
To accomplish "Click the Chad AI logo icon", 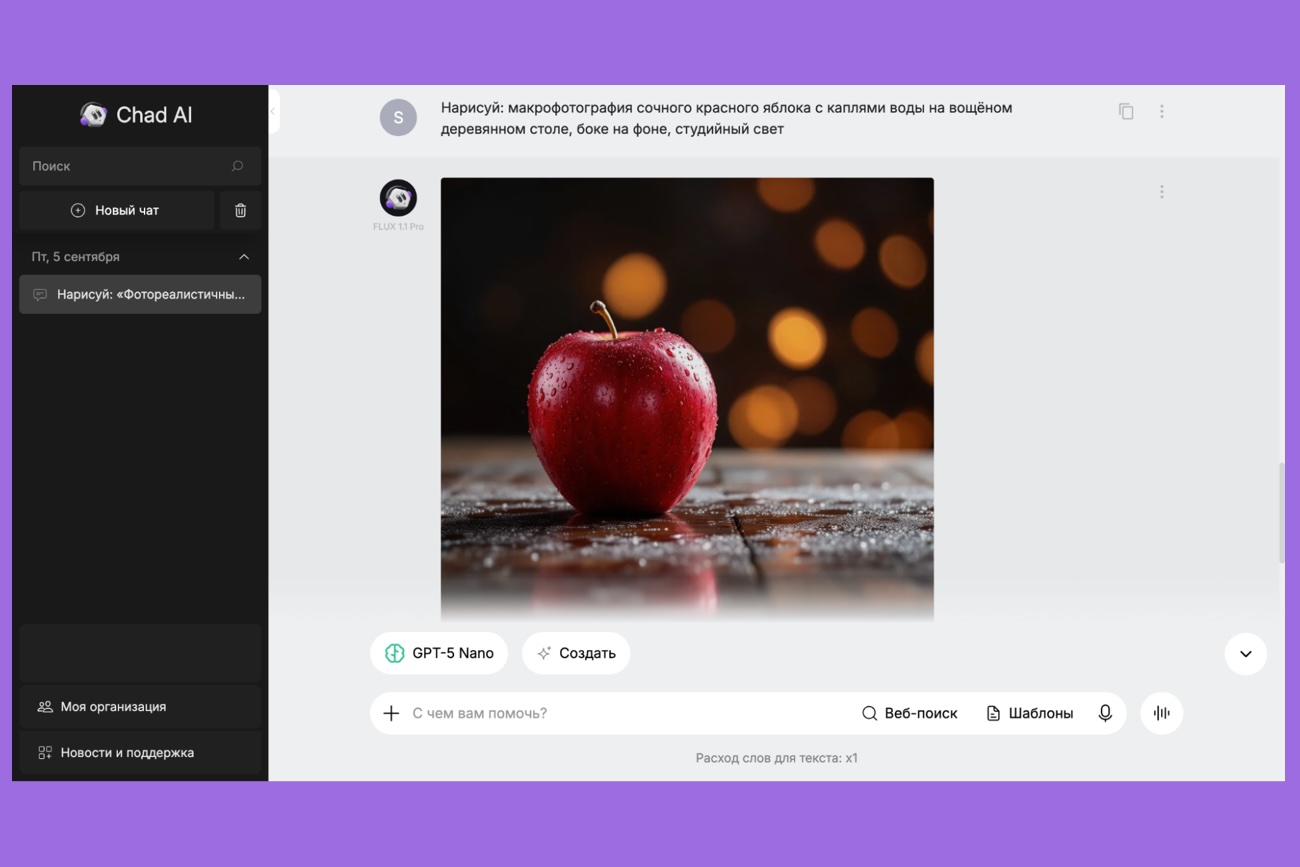I will click(93, 115).
